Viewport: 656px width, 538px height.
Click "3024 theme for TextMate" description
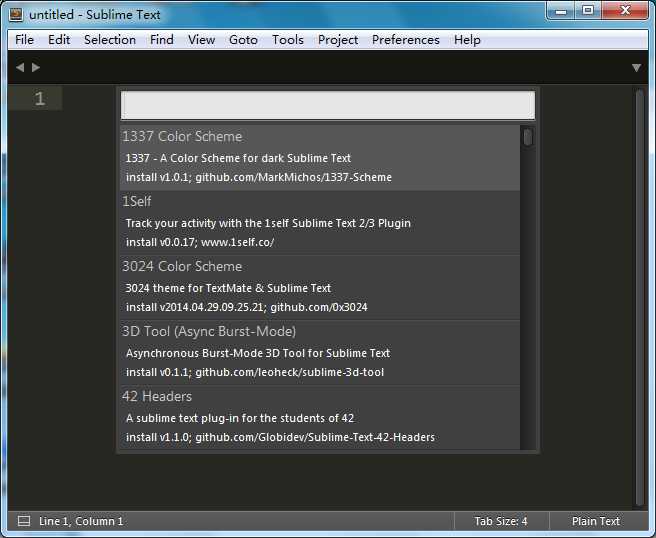pos(228,288)
